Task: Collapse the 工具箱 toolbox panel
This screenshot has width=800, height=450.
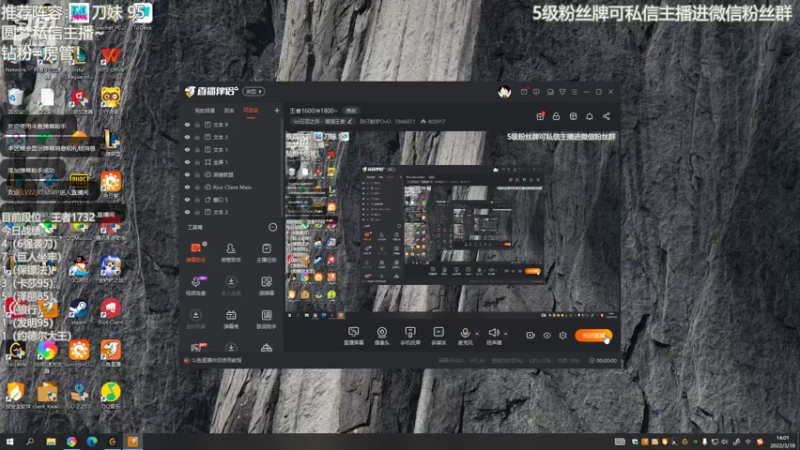Action: coord(273,227)
